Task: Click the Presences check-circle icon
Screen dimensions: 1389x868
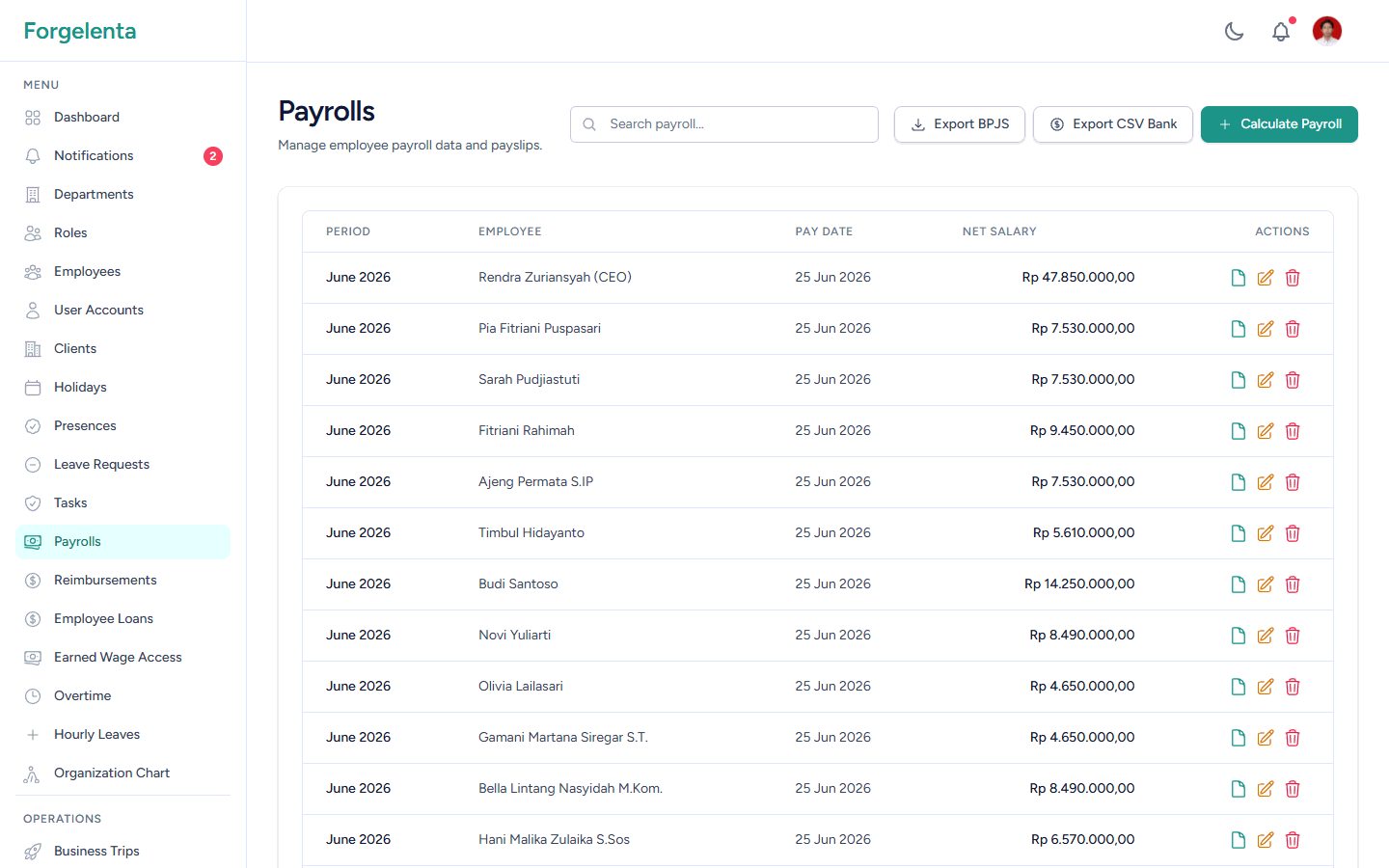Action: coord(33,426)
